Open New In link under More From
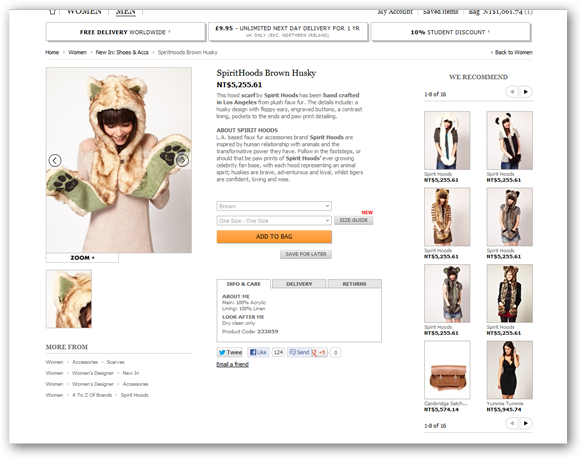 click(131, 373)
